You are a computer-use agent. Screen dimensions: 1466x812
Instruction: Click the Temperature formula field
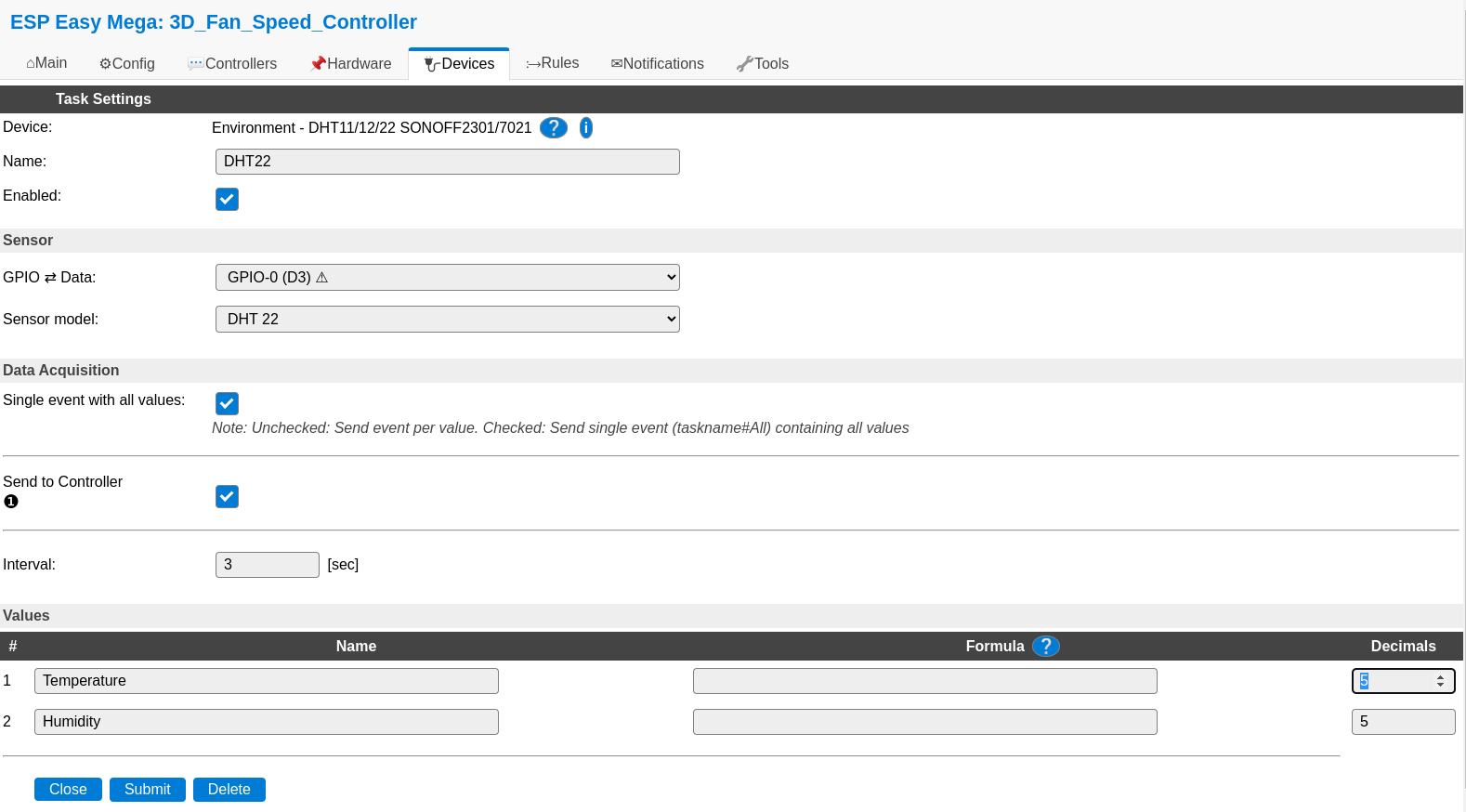(925, 681)
